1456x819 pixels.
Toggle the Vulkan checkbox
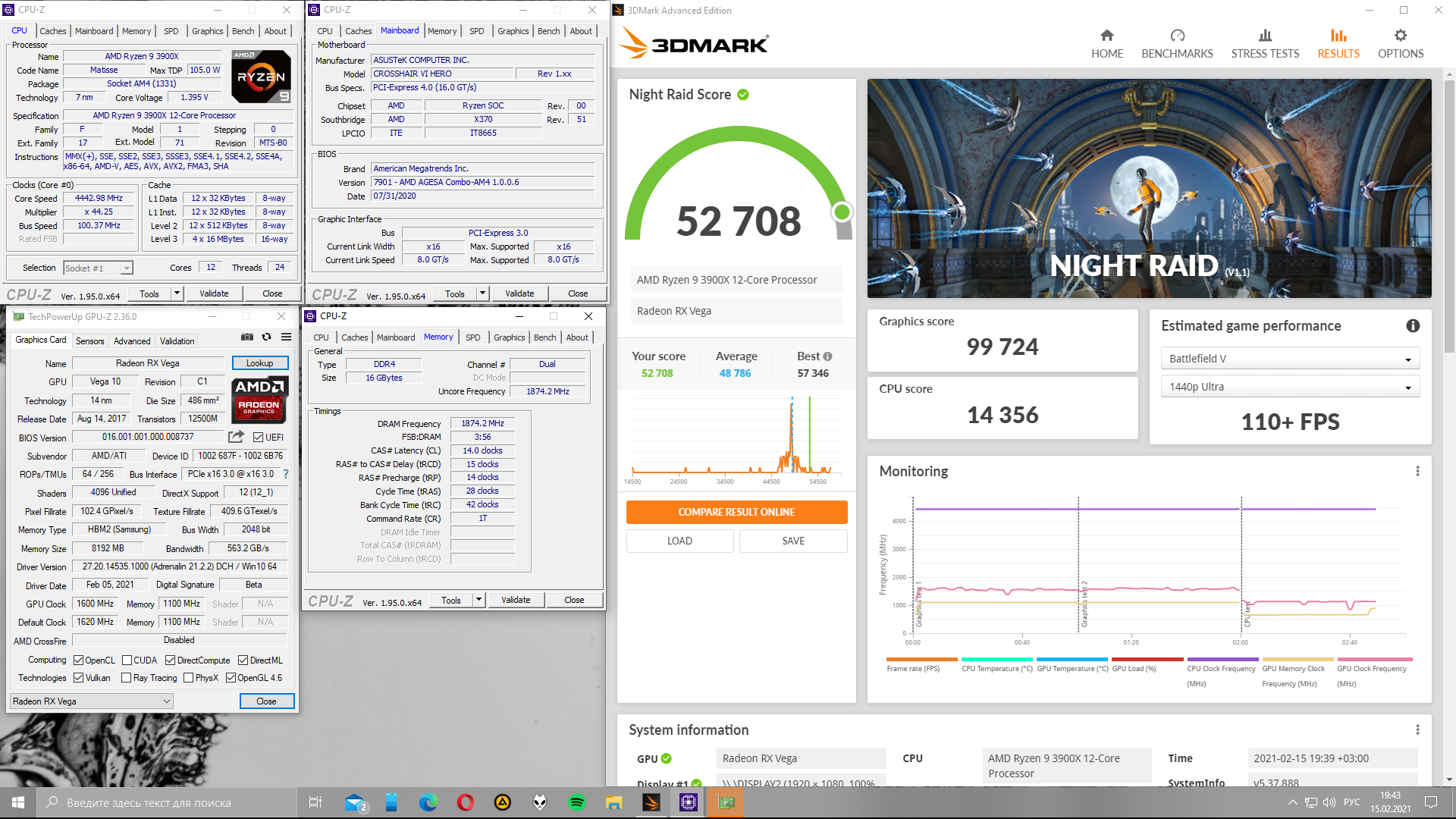click(79, 678)
